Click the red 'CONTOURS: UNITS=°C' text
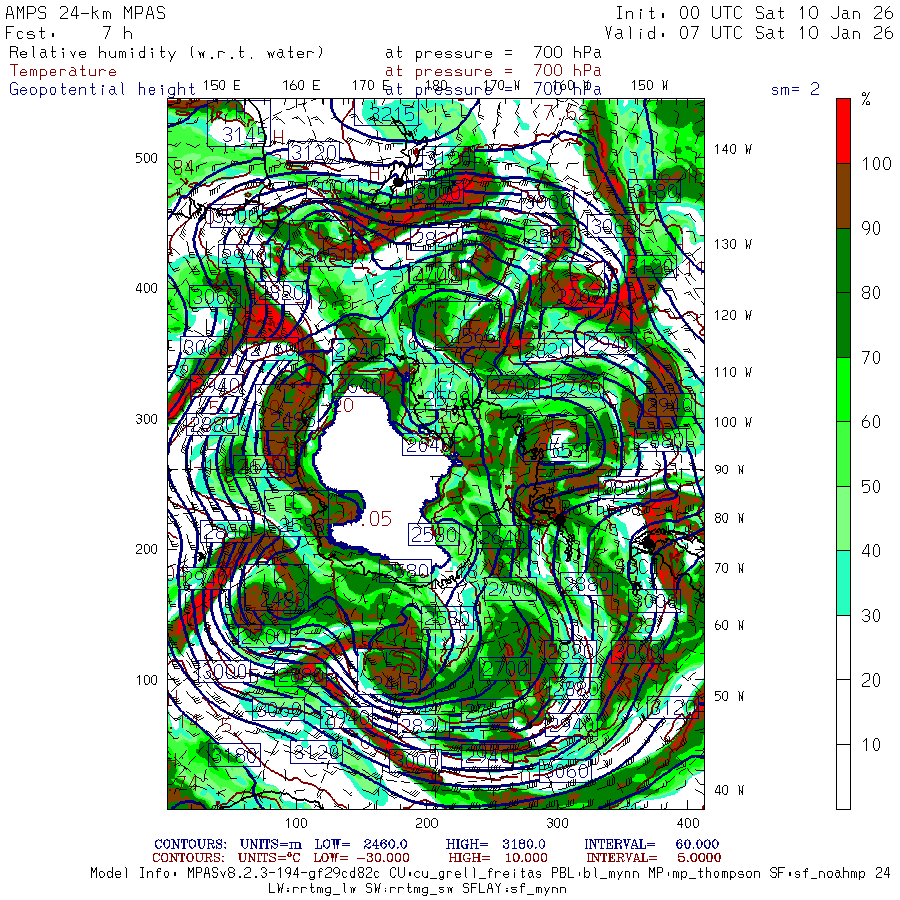 tap(226, 858)
